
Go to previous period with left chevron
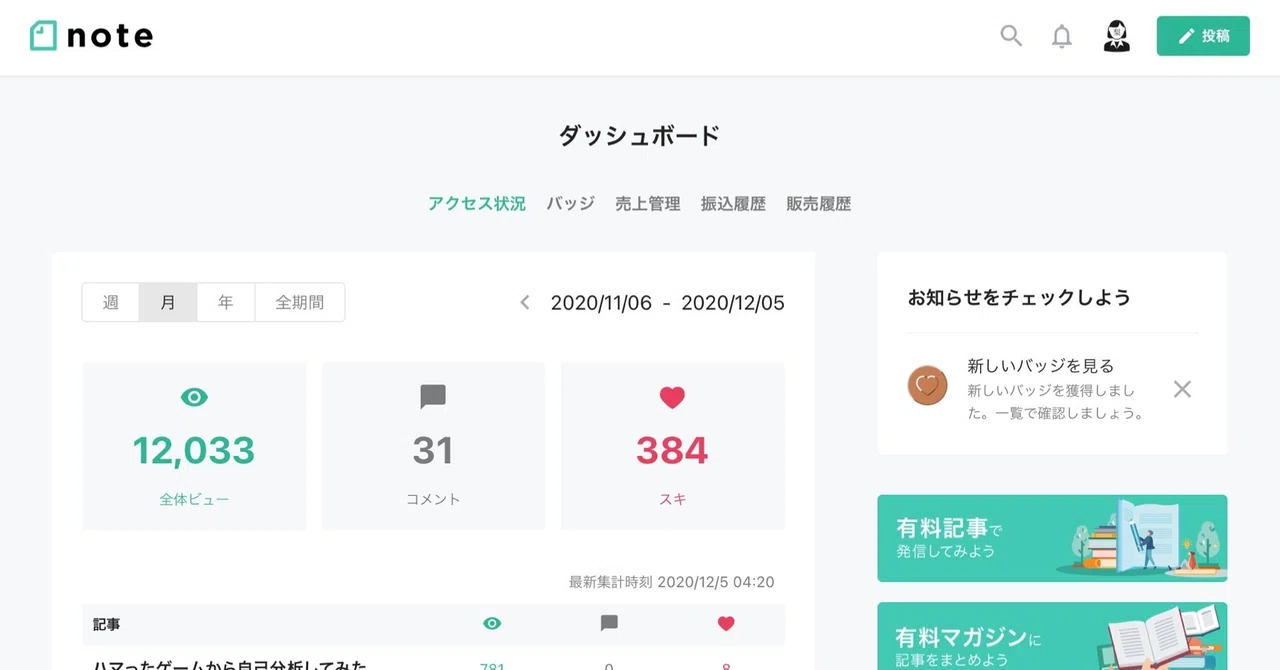click(x=524, y=302)
